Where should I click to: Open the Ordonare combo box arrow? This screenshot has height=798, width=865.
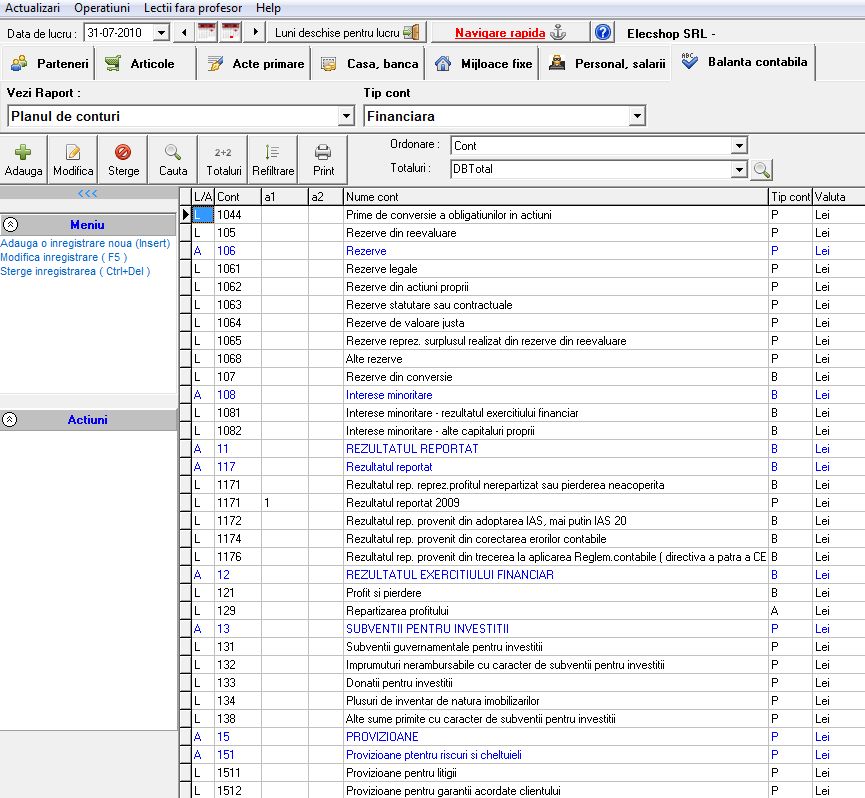click(x=739, y=146)
